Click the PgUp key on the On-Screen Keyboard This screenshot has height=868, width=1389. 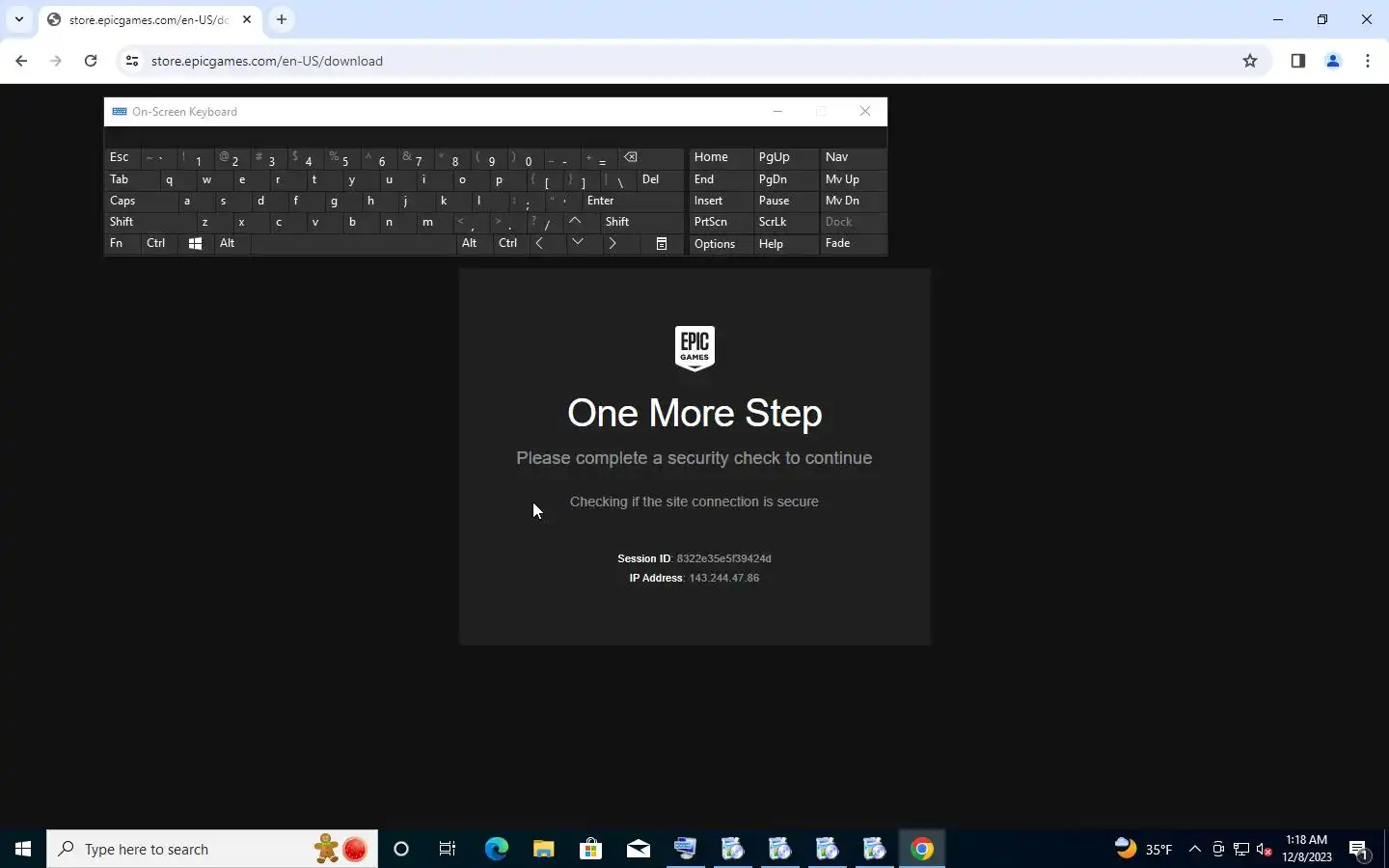pos(785,157)
